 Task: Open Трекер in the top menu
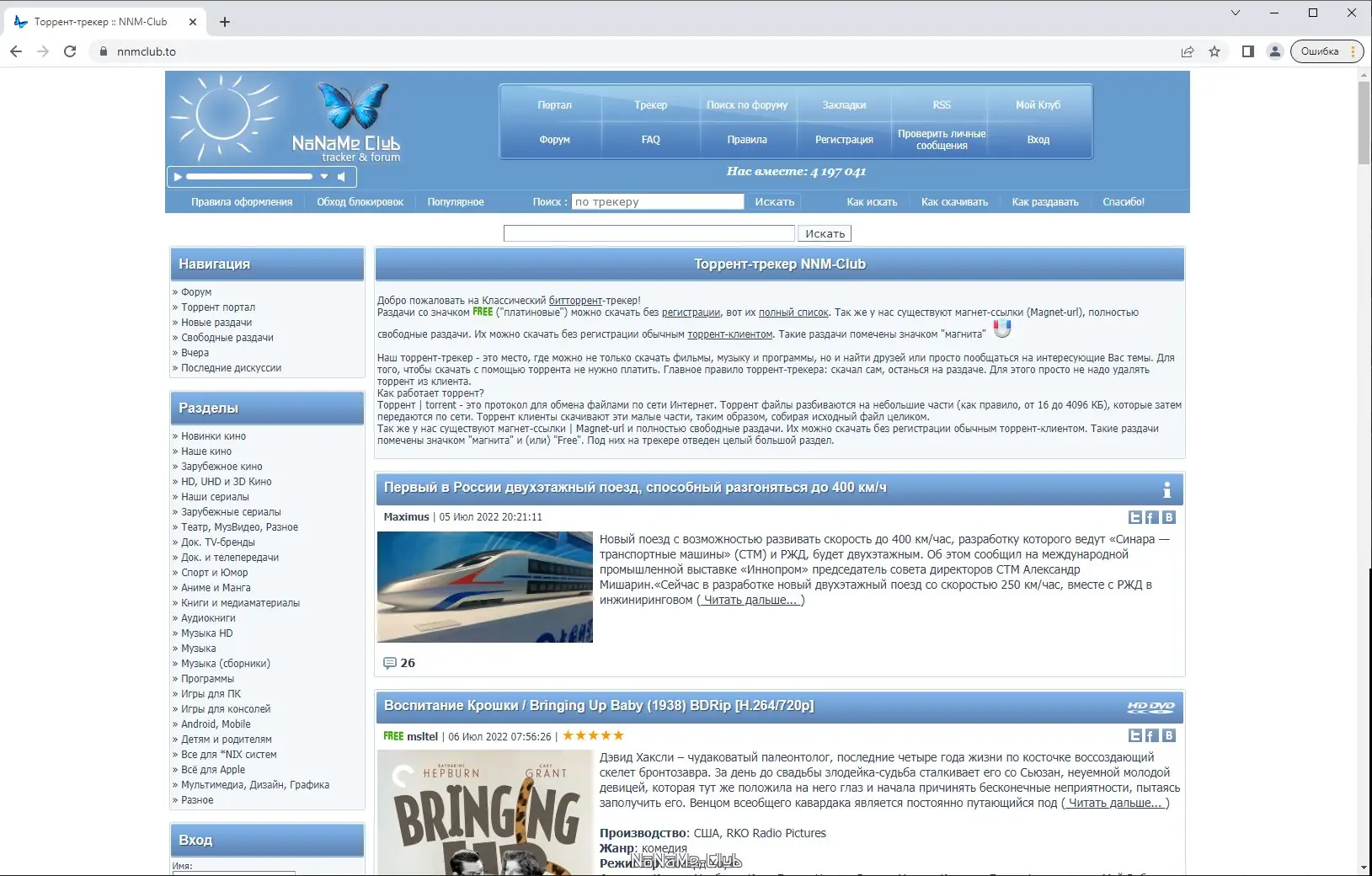point(651,105)
